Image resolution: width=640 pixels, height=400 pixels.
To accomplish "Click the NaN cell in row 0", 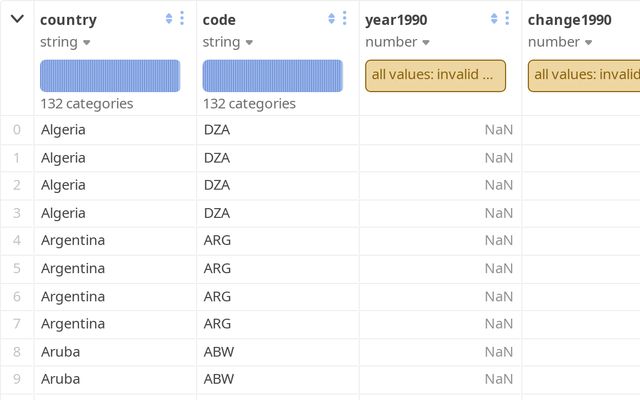I will click(498, 130).
